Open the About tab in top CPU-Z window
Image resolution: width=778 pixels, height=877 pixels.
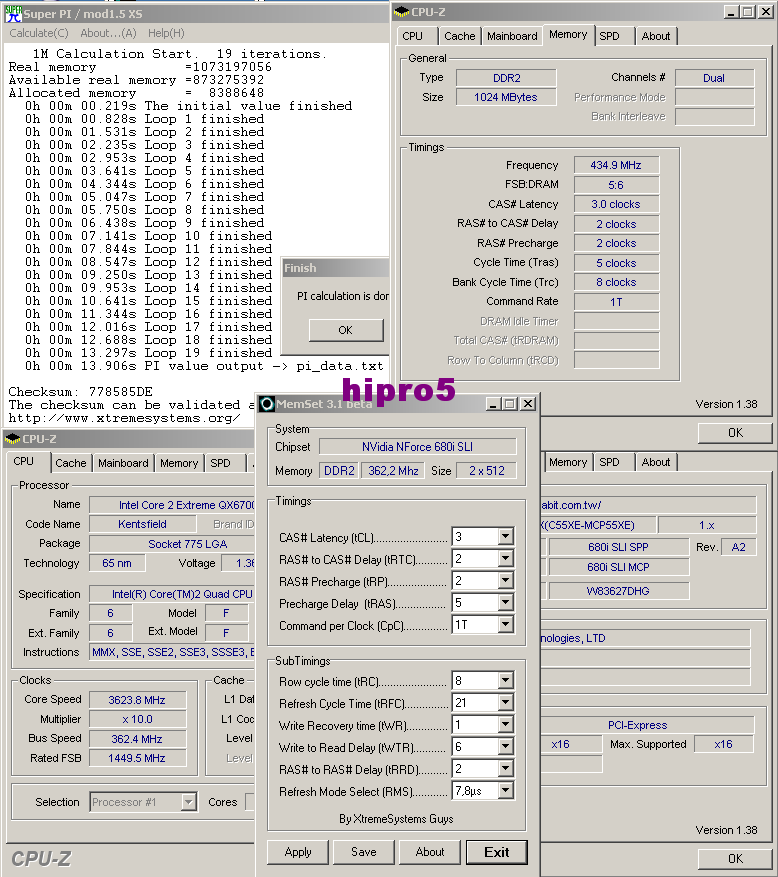[x=656, y=36]
